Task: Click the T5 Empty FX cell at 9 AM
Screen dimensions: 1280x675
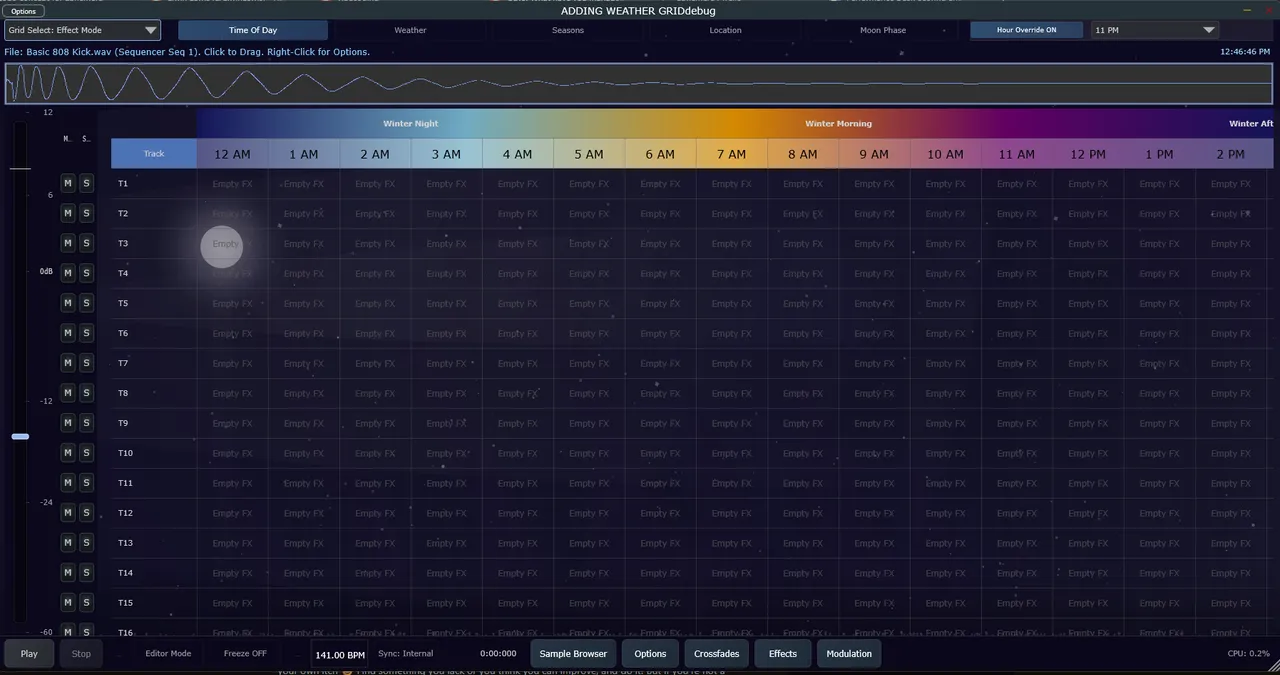Action: click(874, 304)
